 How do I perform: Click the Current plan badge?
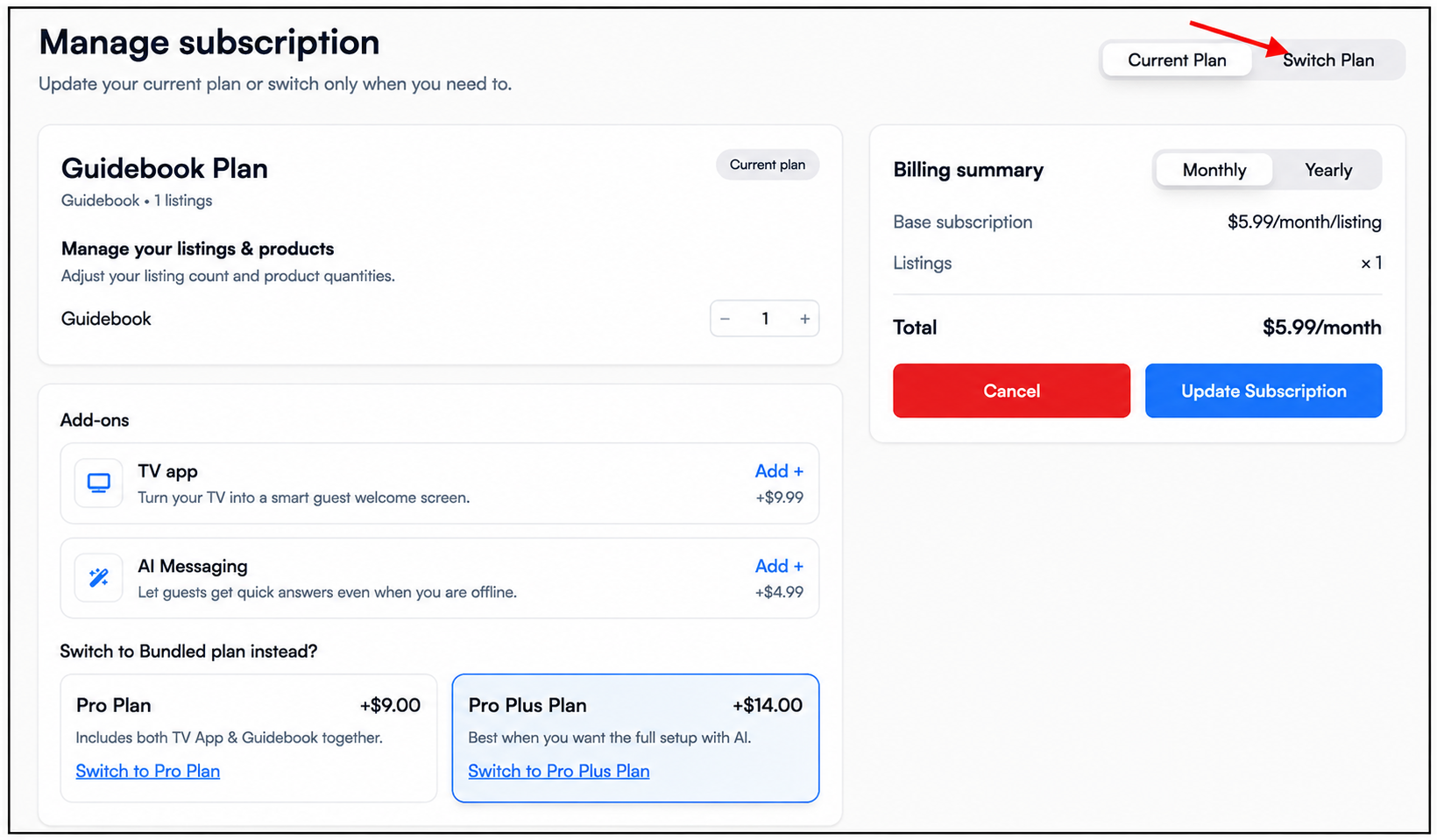[768, 165]
